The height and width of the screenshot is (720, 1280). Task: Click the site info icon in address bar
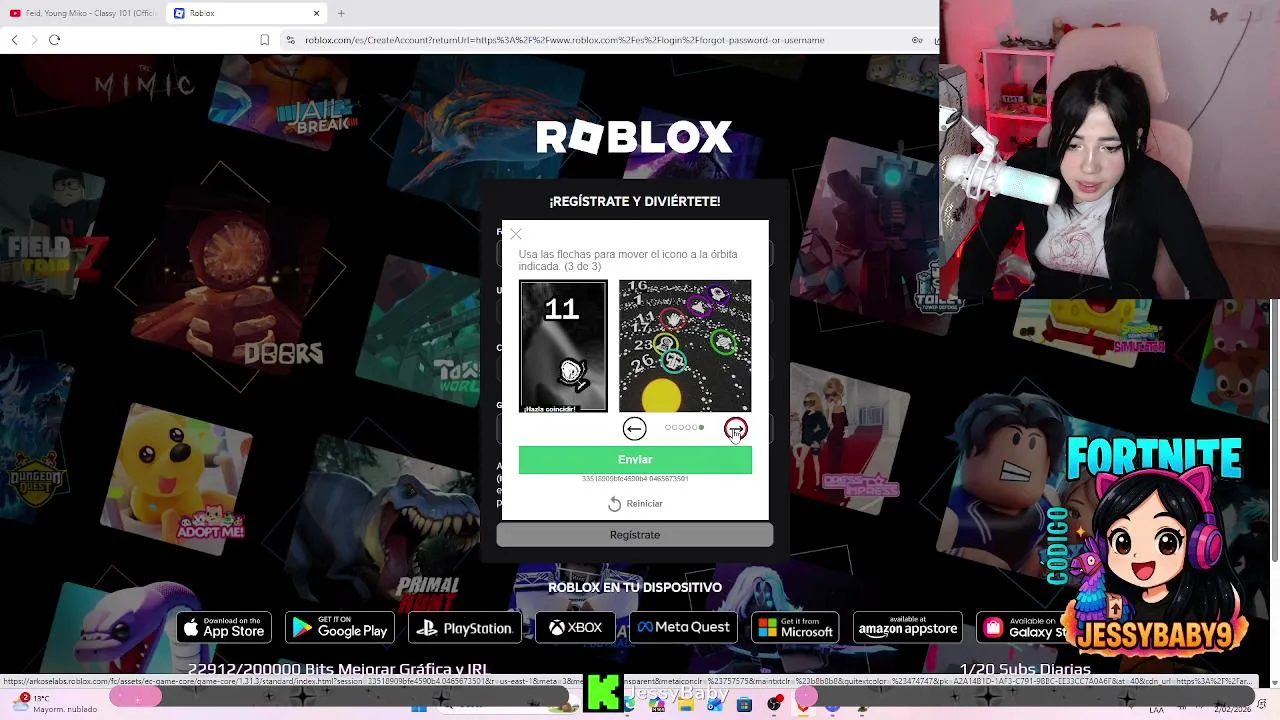pos(290,40)
